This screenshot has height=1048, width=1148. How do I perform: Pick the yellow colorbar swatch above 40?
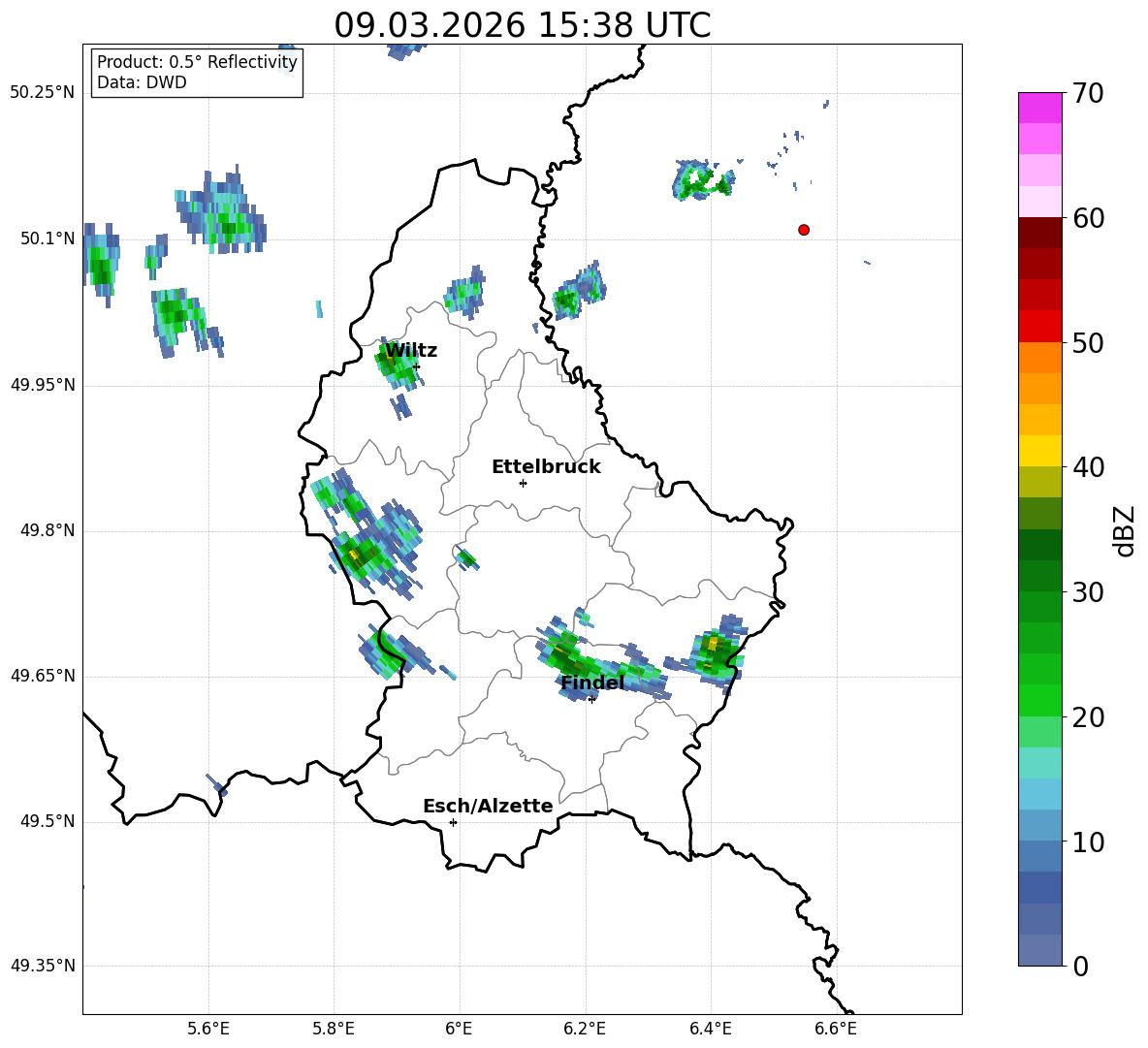[1040, 451]
